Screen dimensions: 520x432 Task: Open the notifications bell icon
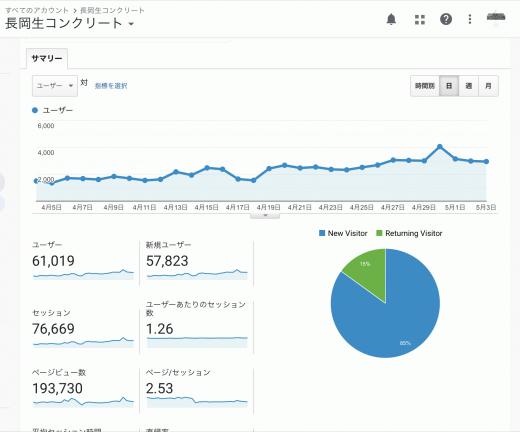tap(391, 19)
